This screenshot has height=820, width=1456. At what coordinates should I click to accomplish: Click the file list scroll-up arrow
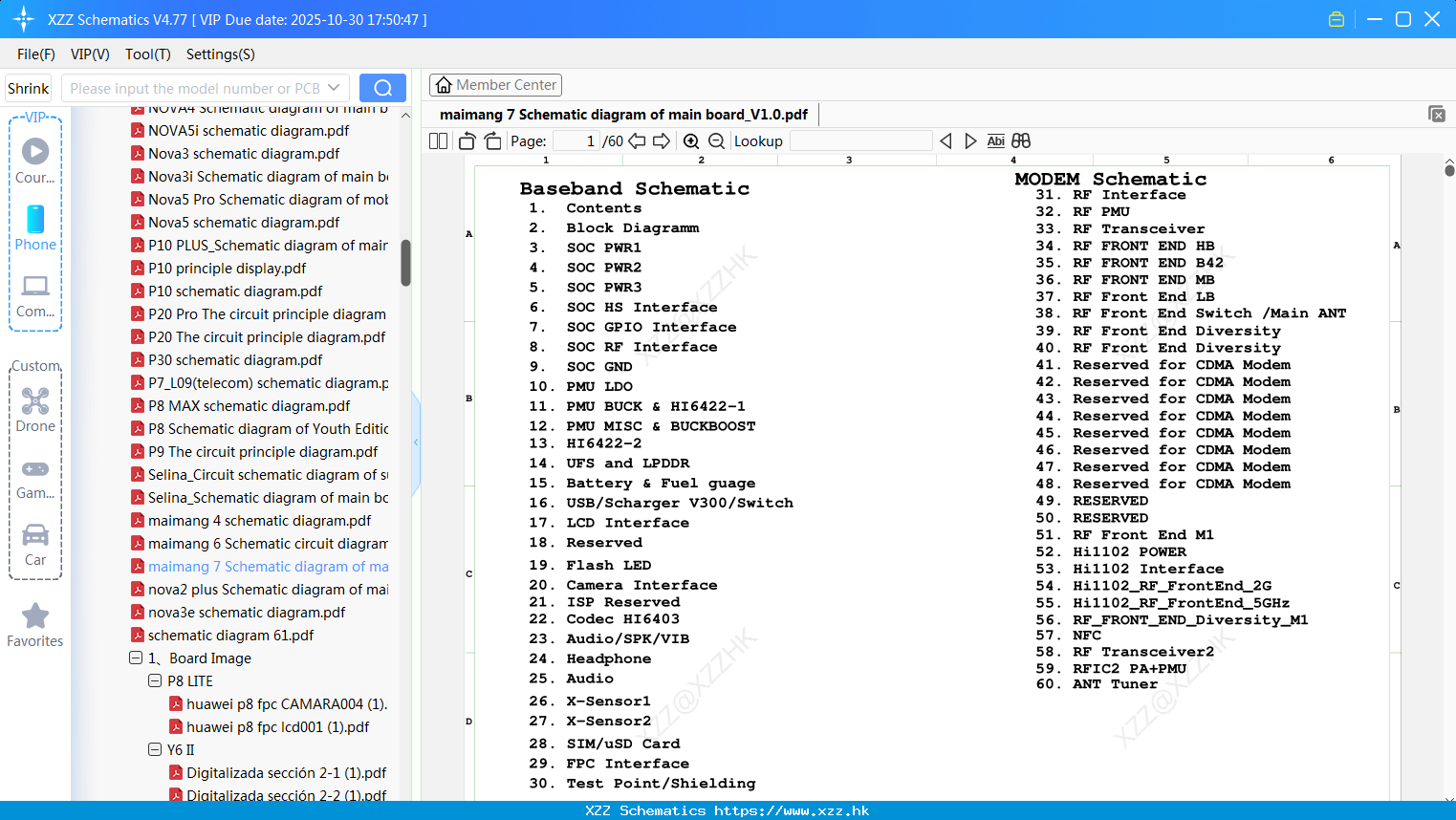coord(405,116)
